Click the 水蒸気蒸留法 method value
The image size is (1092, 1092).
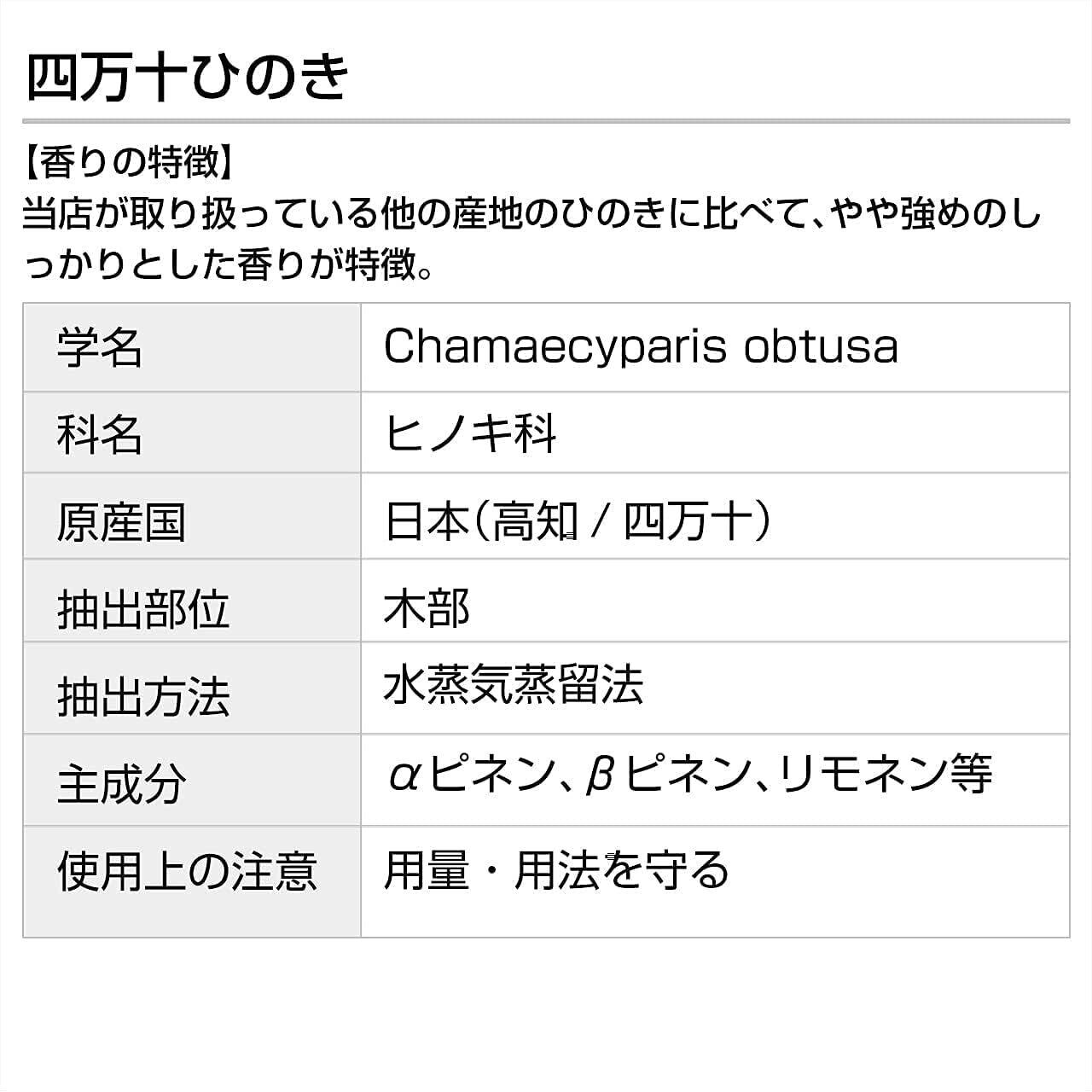click(513, 685)
